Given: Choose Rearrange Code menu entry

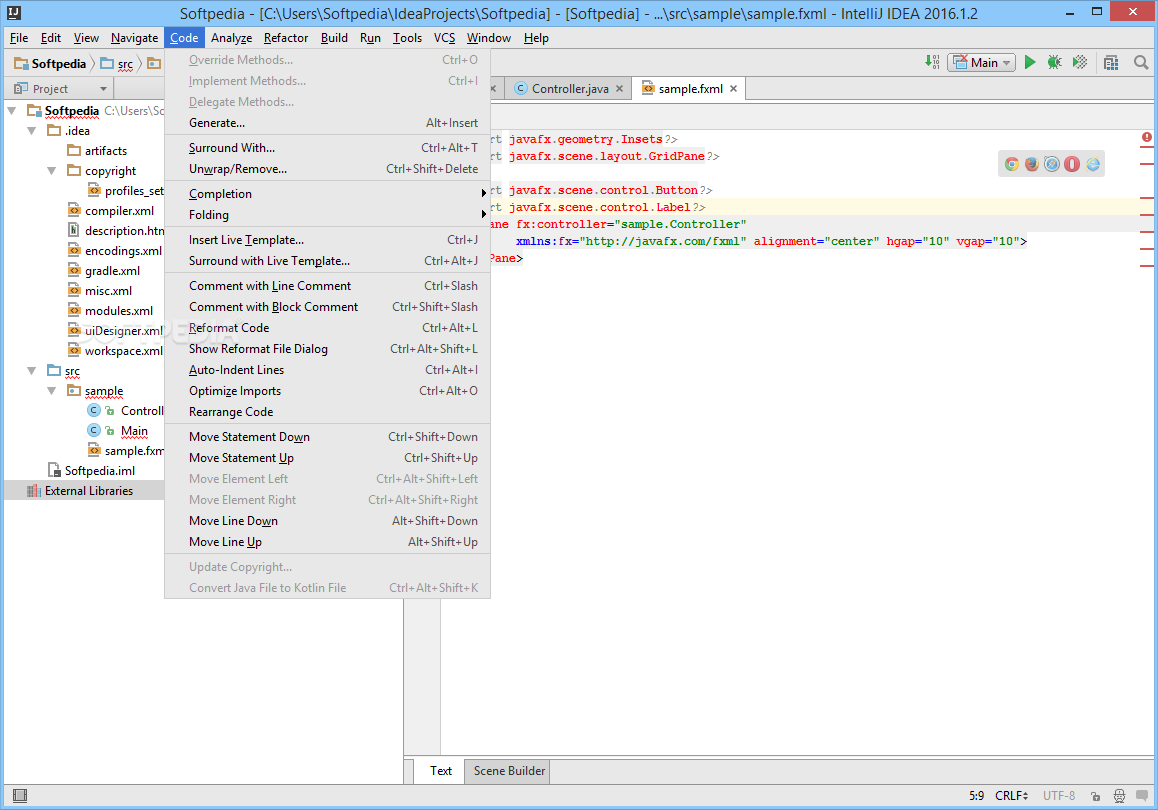Looking at the screenshot, I should tap(328, 412).
